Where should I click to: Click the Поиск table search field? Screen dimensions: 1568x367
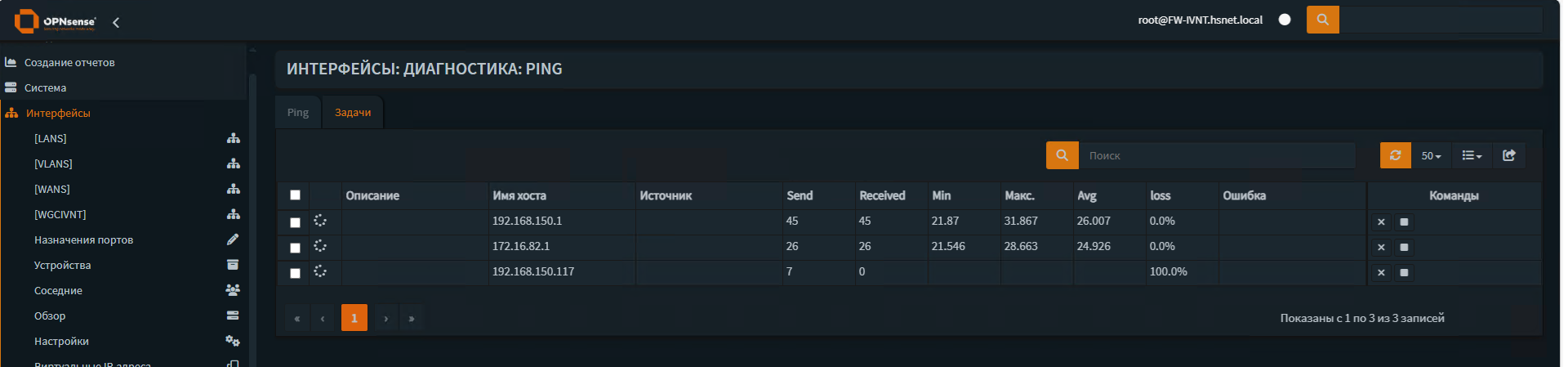coord(1217,155)
